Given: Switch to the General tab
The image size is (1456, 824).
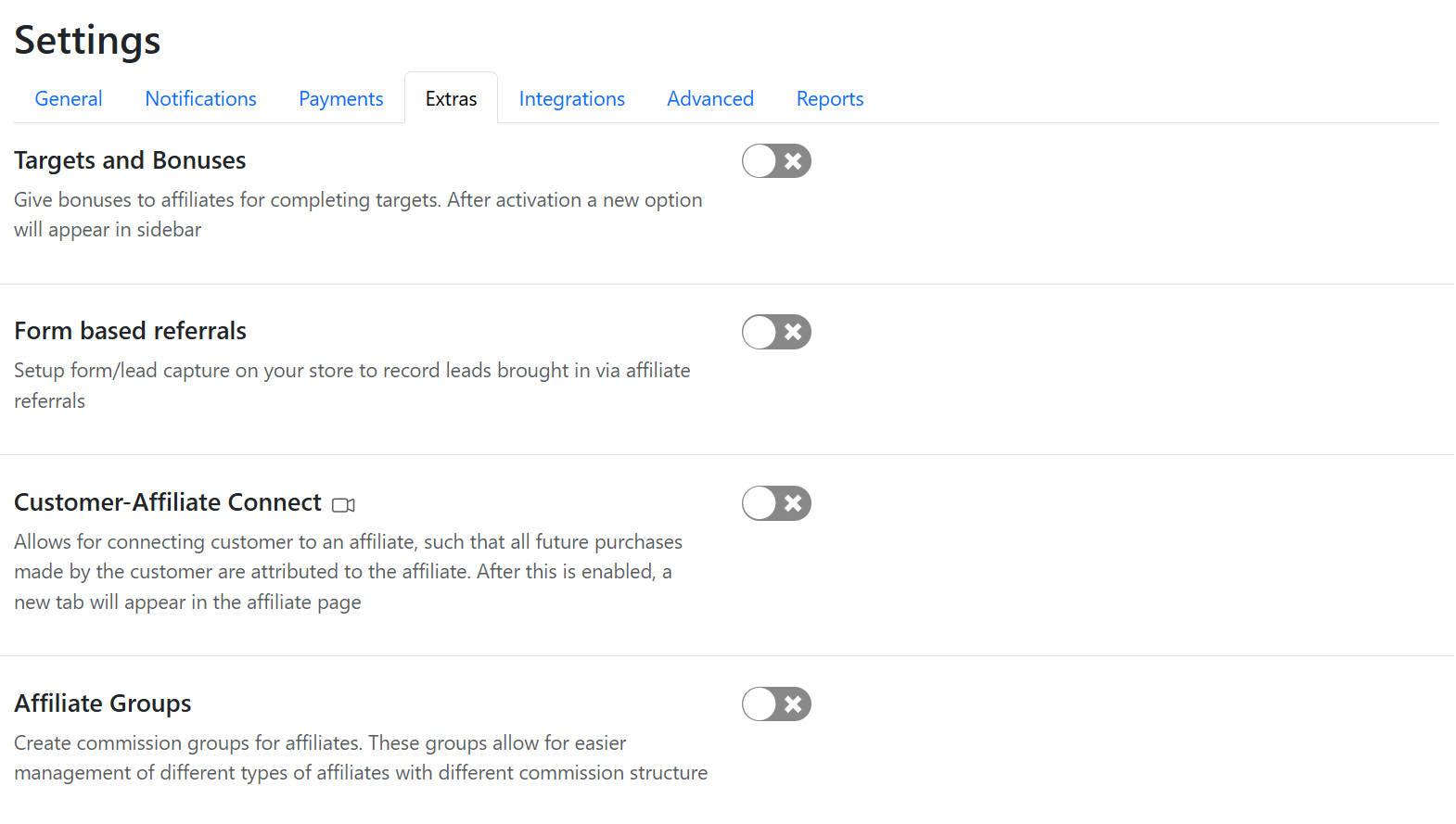Looking at the screenshot, I should click(x=69, y=99).
